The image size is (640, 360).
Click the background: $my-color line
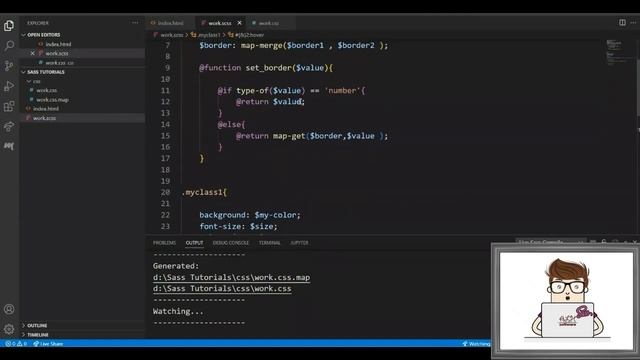[250, 215]
